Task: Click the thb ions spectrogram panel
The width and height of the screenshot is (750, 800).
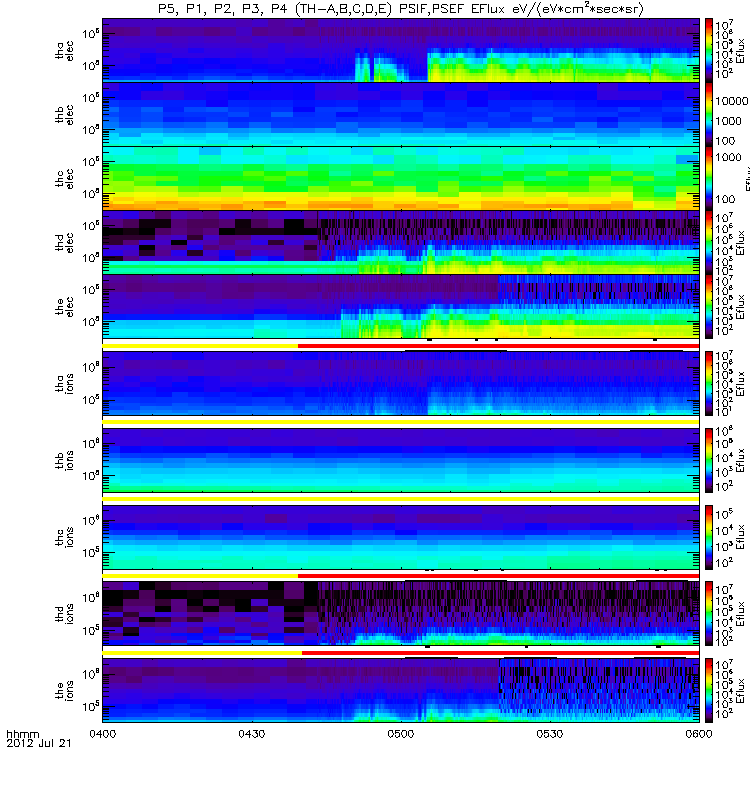Action: pyautogui.click(x=401, y=461)
